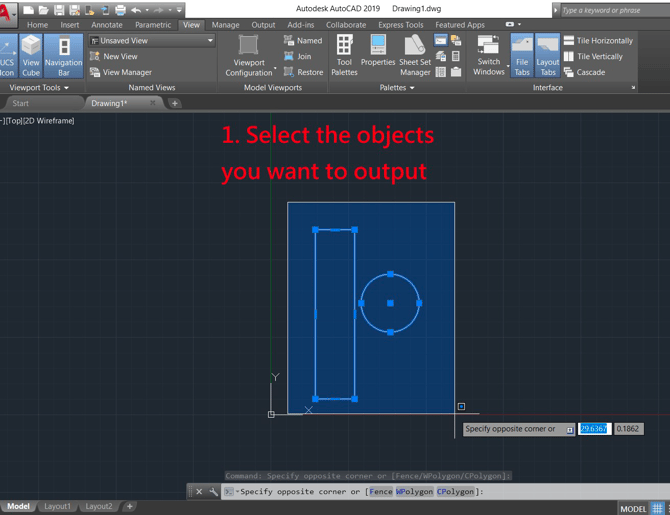670x515 pixels.
Task: Open Sheet Set Manager
Action: [x=415, y=55]
